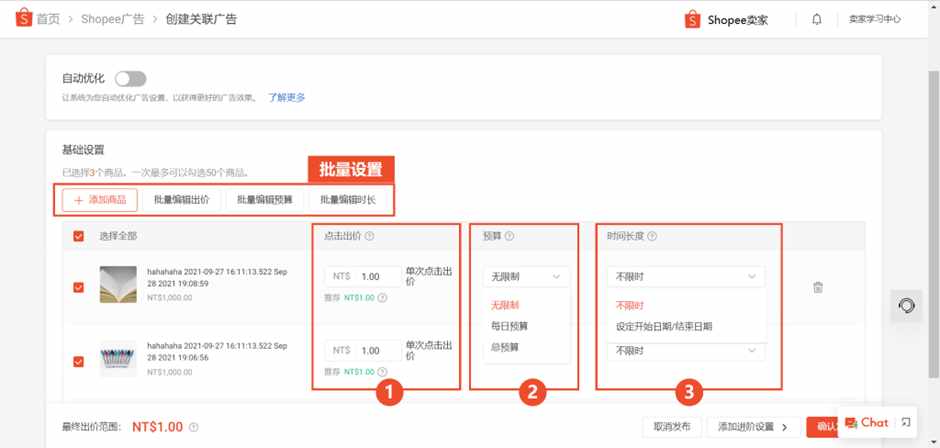
Task: Click help icon next to 预算 header
Action: [x=509, y=236]
